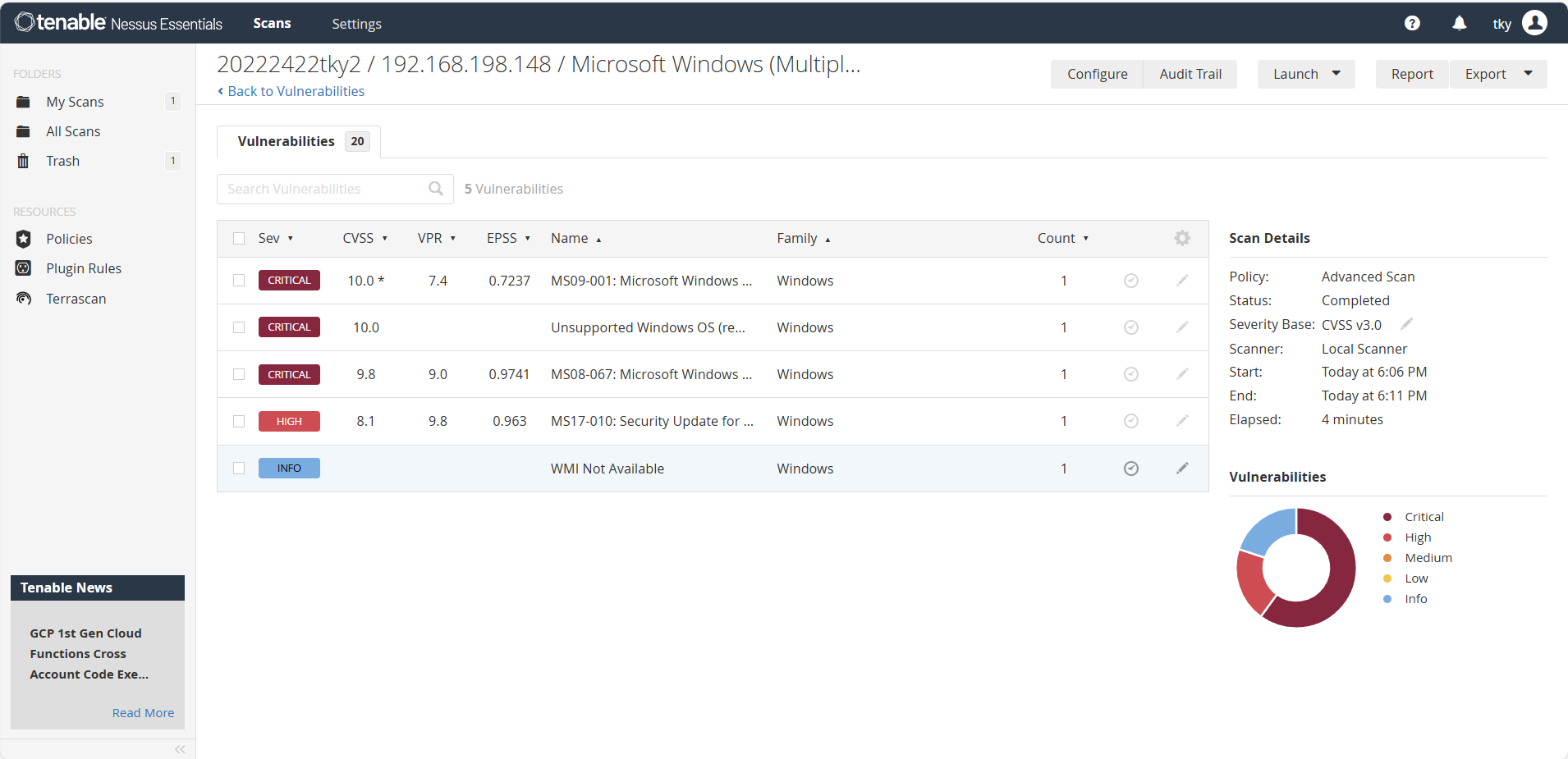Click the My Scans folder icon
The height and width of the screenshot is (759, 1568).
pyautogui.click(x=23, y=102)
